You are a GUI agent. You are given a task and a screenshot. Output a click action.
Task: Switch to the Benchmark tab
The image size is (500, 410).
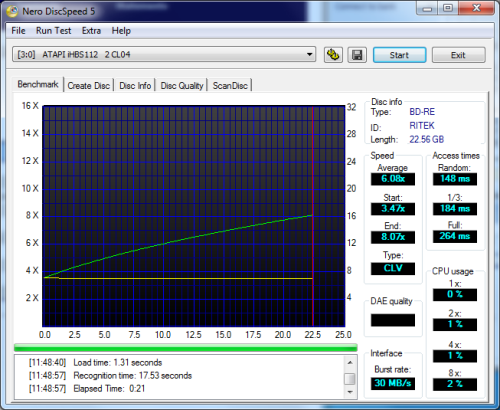(x=38, y=84)
